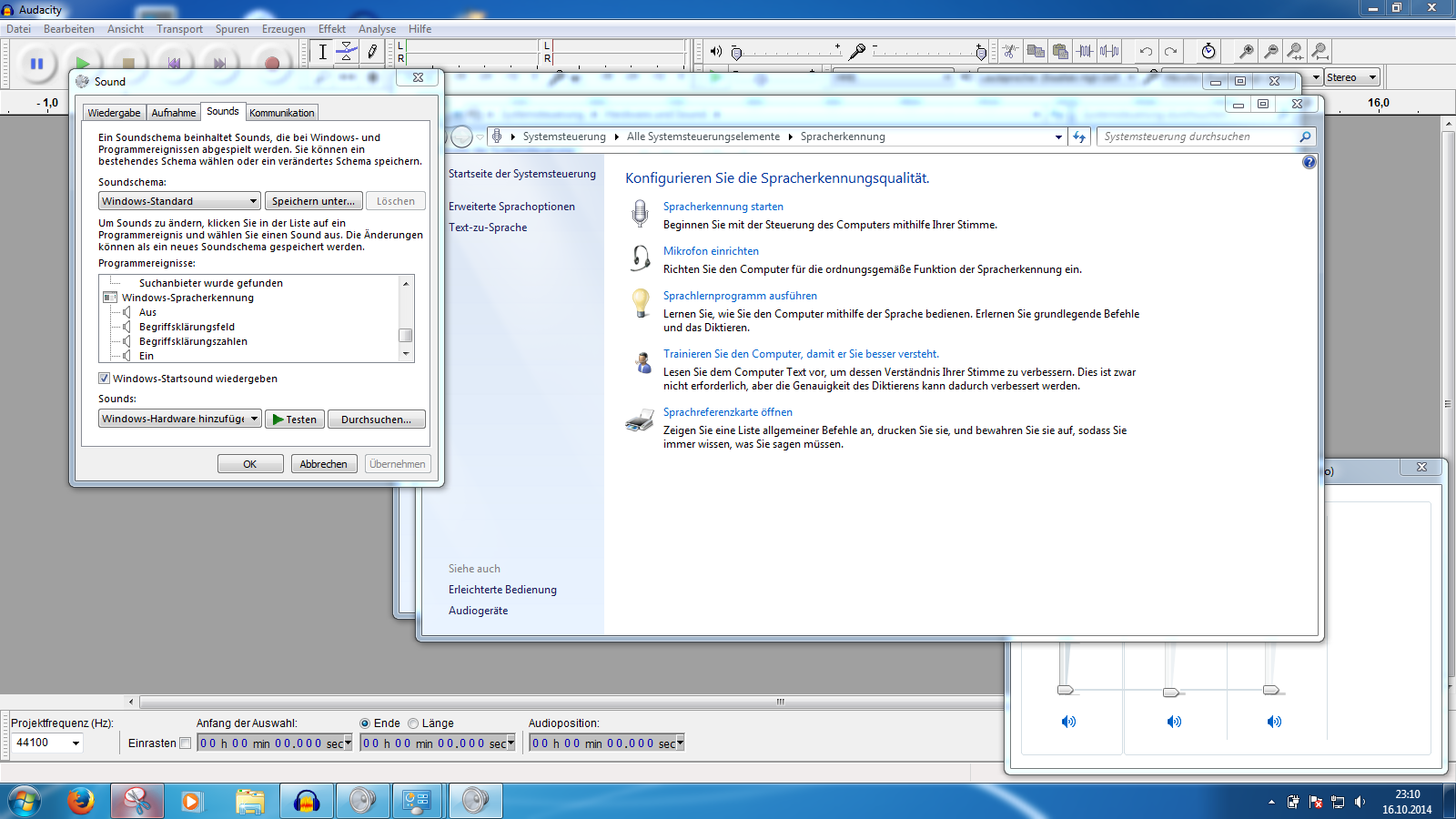Viewport: 1456px width, 819px height.
Task: Click the Cut scissors icon in Audacity
Action: (1011, 51)
